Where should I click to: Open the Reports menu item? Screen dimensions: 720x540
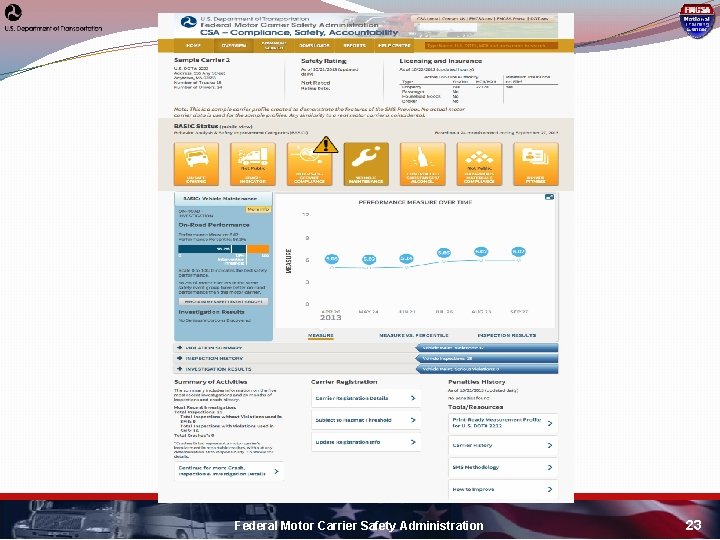pos(354,45)
